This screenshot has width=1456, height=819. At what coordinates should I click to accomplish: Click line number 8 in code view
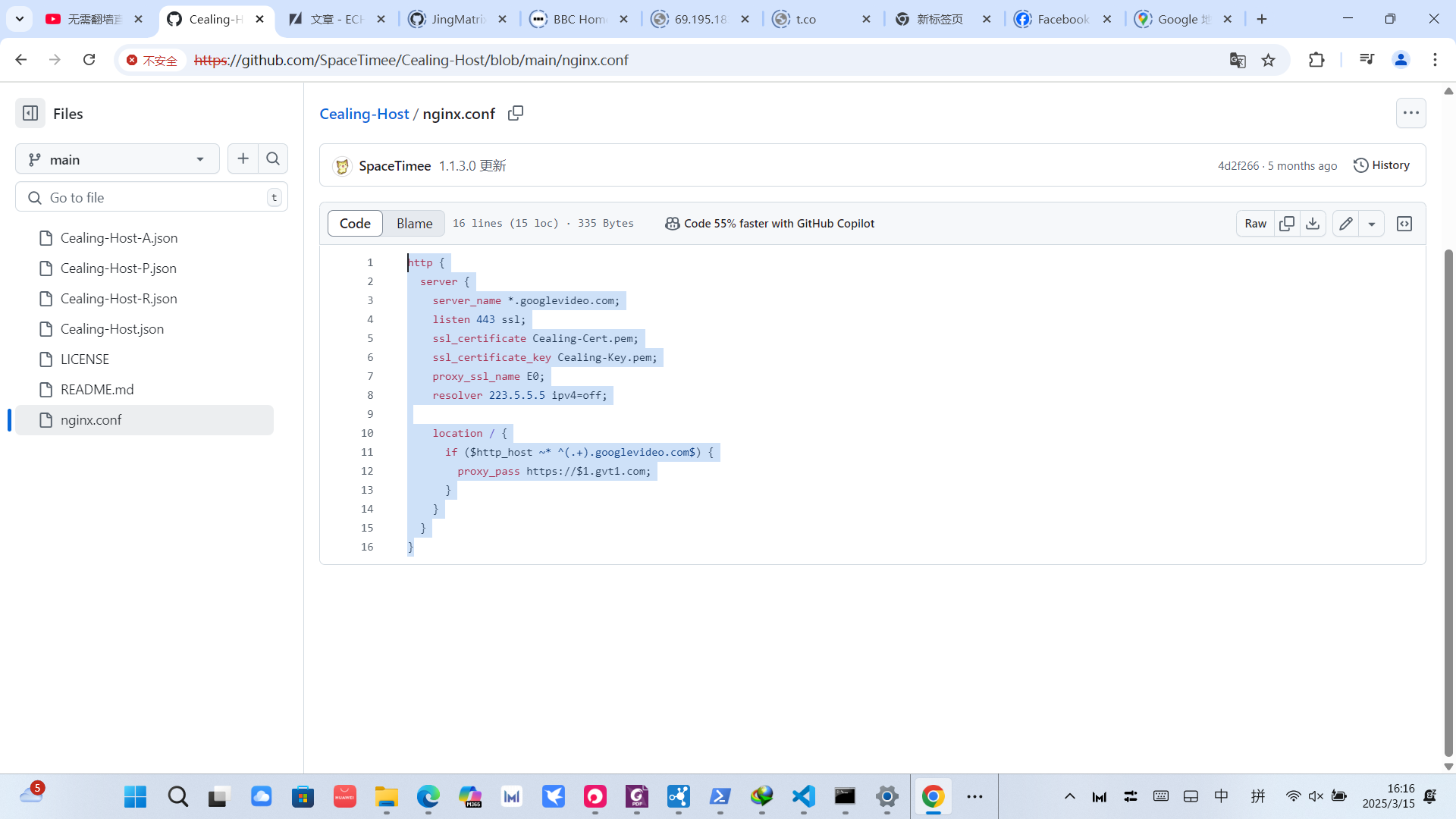pos(370,395)
